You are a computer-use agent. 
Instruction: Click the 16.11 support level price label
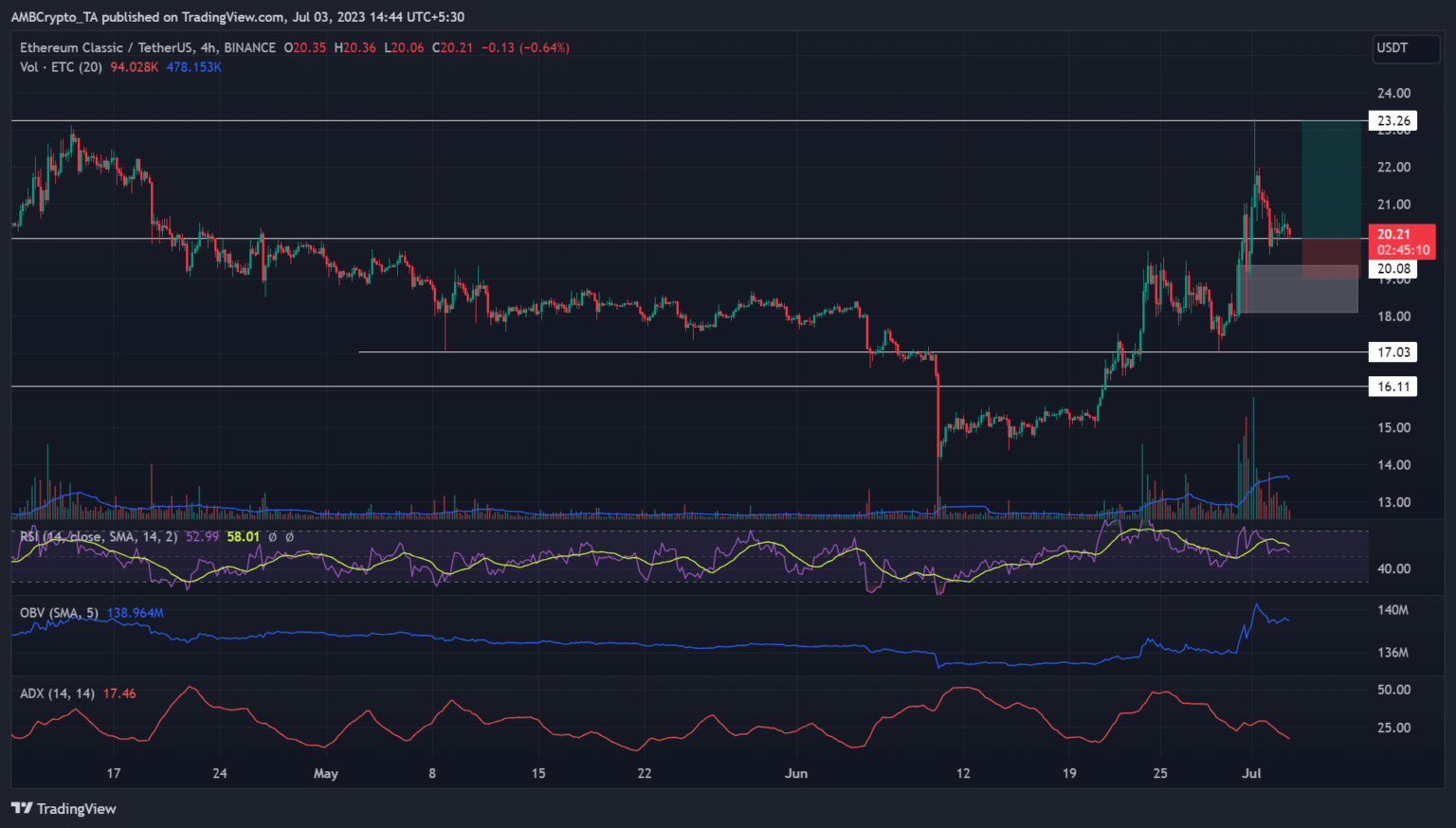click(1393, 387)
